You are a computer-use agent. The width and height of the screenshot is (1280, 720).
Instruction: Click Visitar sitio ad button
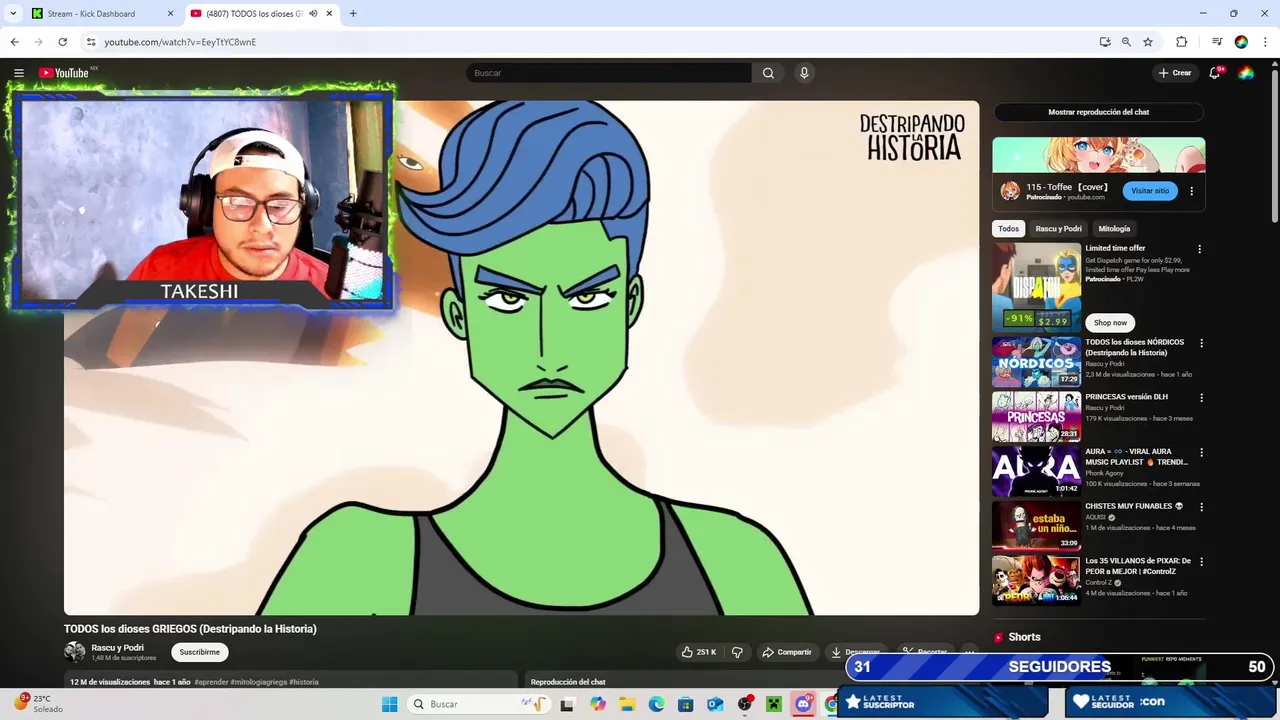pos(1149,191)
